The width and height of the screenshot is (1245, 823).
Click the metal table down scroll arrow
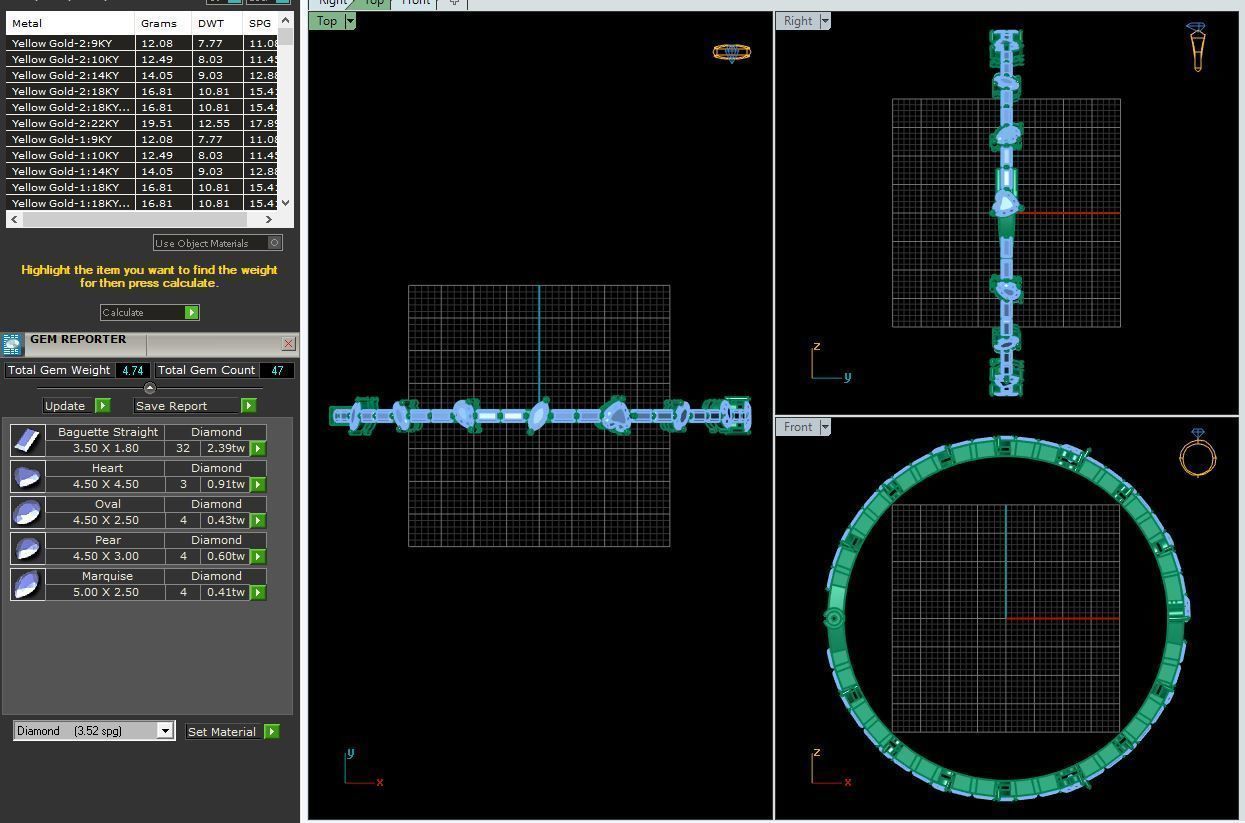[x=286, y=203]
